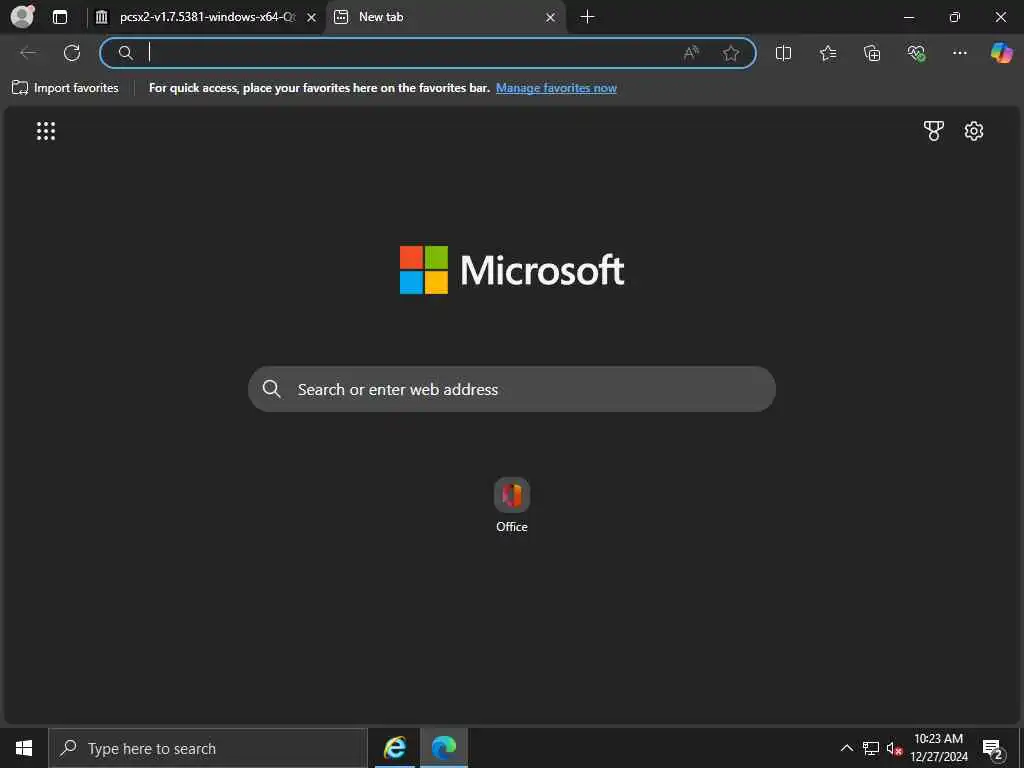Open Microsoft Rewards trophy icon
1024x768 pixels.
click(x=933, y=131)
